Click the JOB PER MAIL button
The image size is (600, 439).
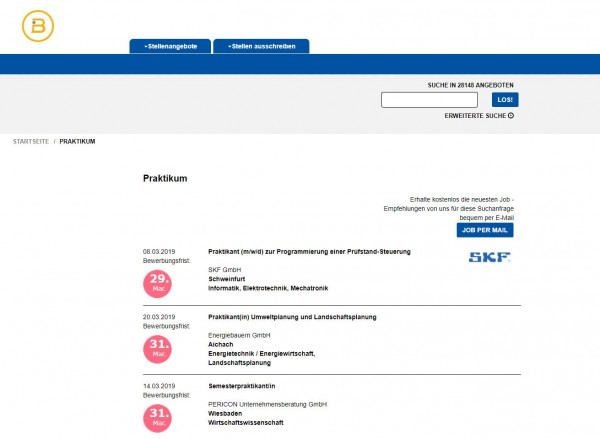coord(485,230)
